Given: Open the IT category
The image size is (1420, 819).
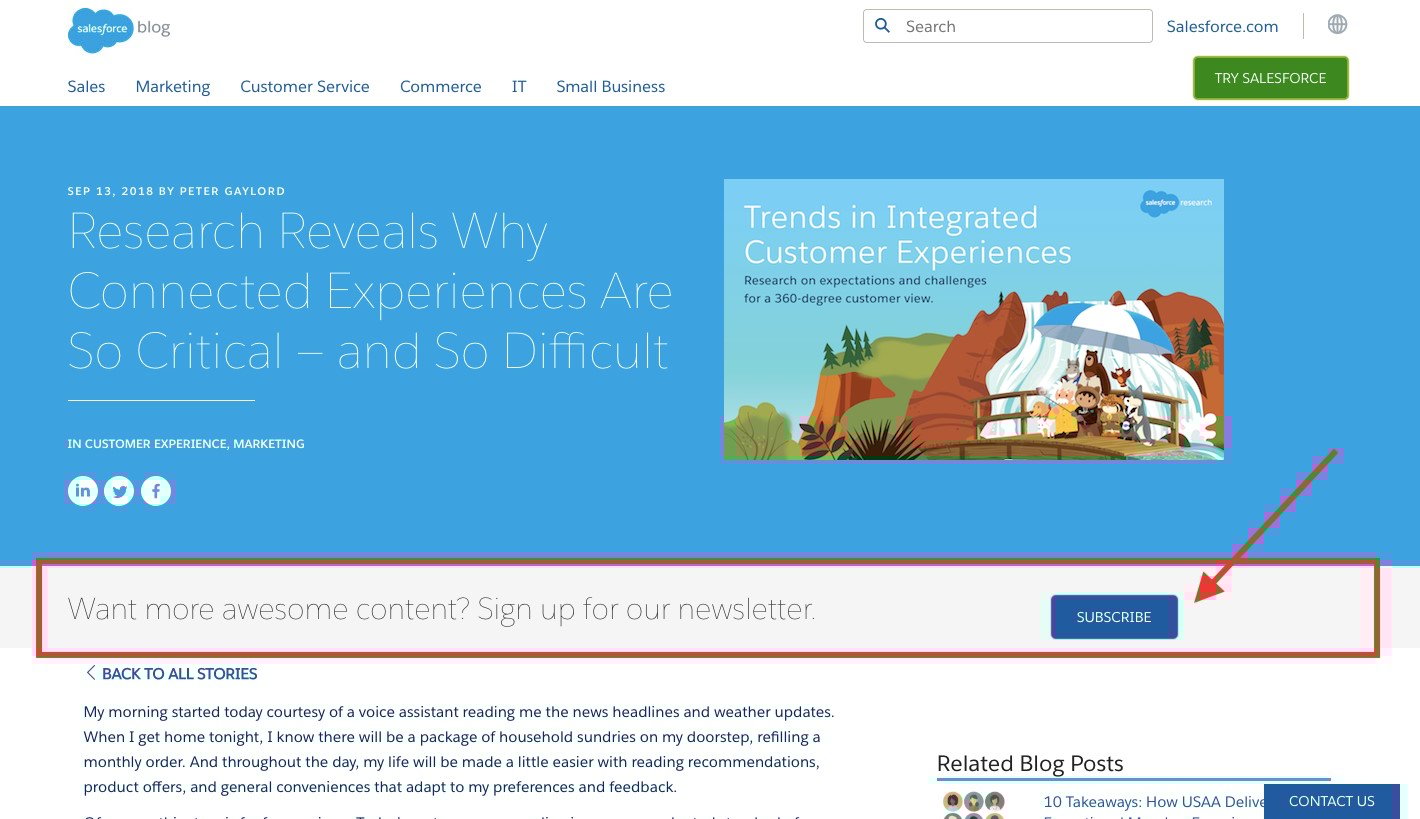Looking at the screenshot, I should 519,87.
